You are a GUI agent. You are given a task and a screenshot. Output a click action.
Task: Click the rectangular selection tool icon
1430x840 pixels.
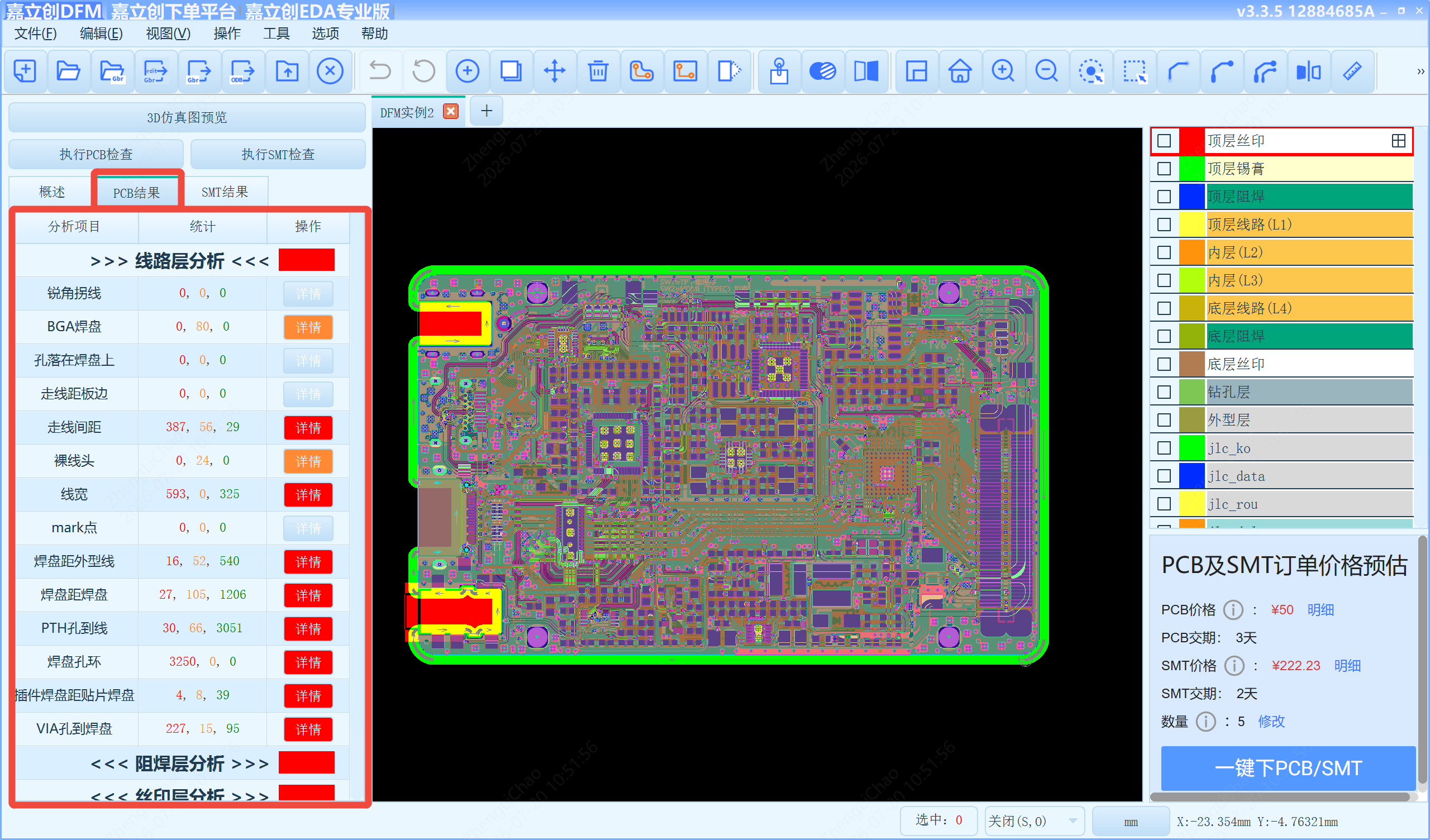[1135, 71]
